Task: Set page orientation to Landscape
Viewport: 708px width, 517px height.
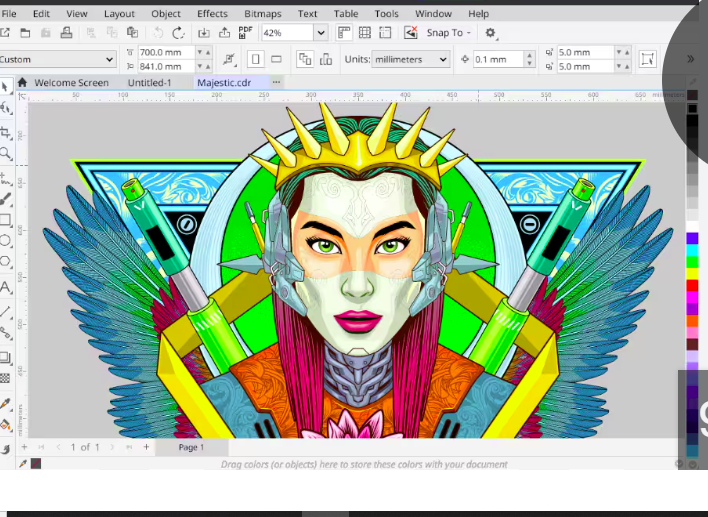Action: point(276,59)
